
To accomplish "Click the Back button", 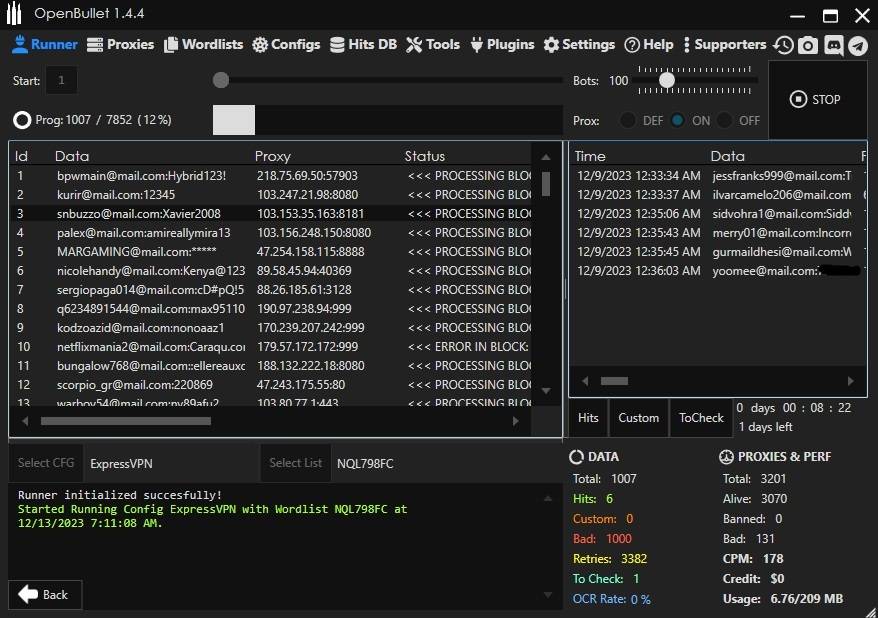I will [x=45, y=594].
